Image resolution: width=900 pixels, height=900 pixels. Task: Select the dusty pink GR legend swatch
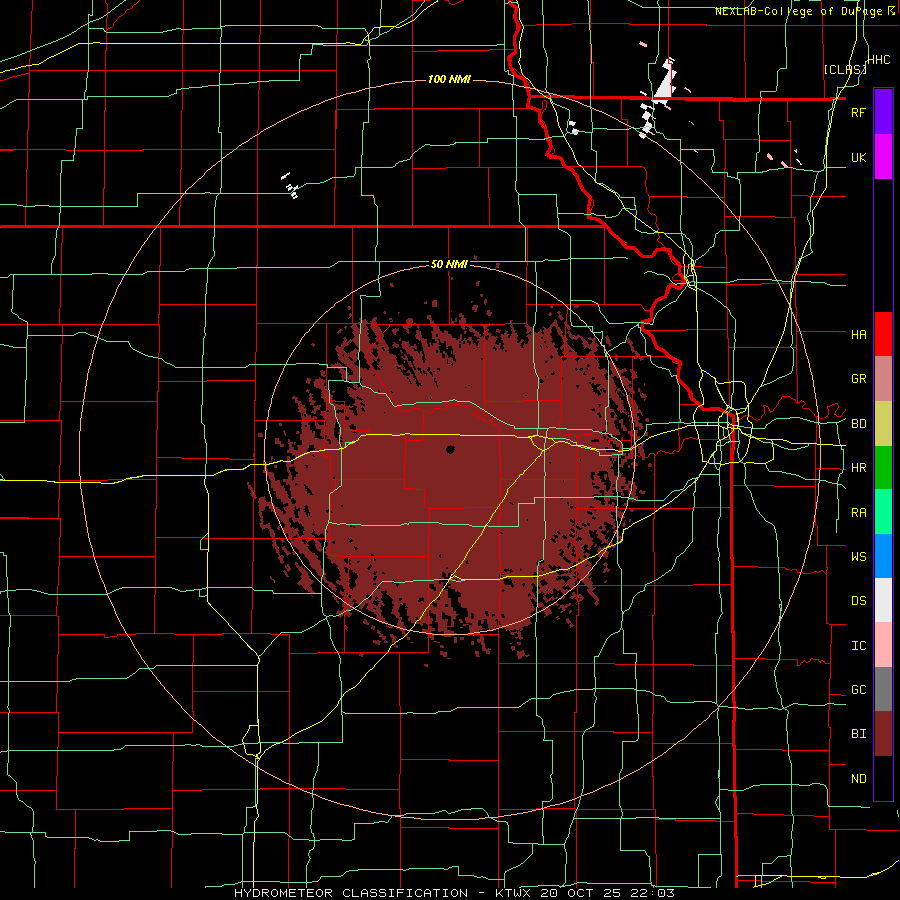[x=883, y=379]
